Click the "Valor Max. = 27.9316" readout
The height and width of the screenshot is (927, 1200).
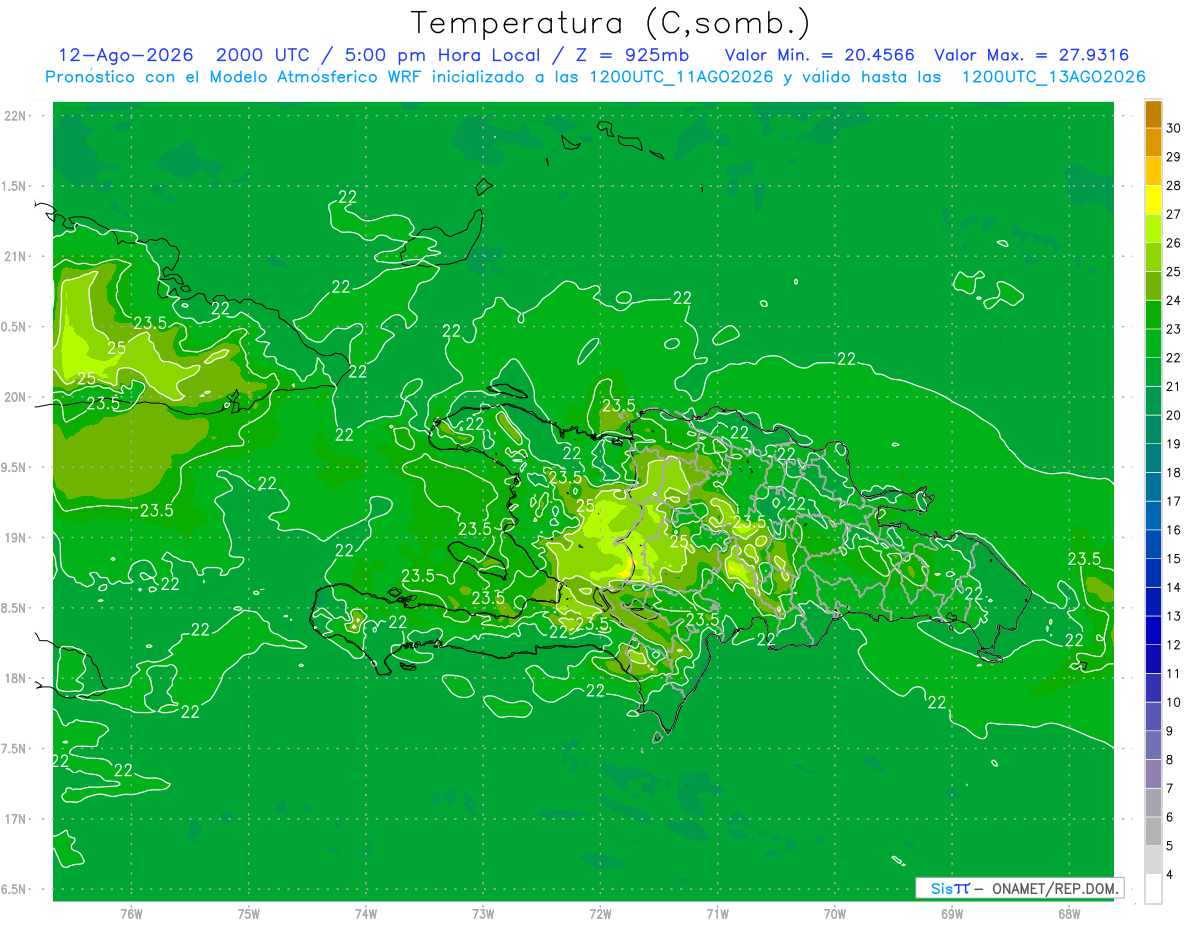(x=1032, y=55)
